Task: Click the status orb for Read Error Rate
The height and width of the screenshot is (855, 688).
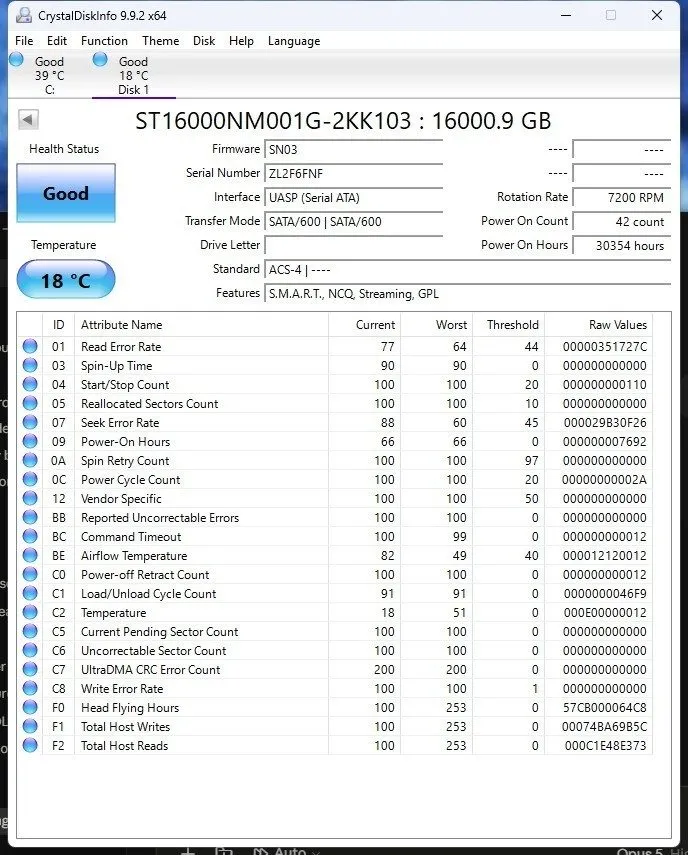Action: click(30, 346)
